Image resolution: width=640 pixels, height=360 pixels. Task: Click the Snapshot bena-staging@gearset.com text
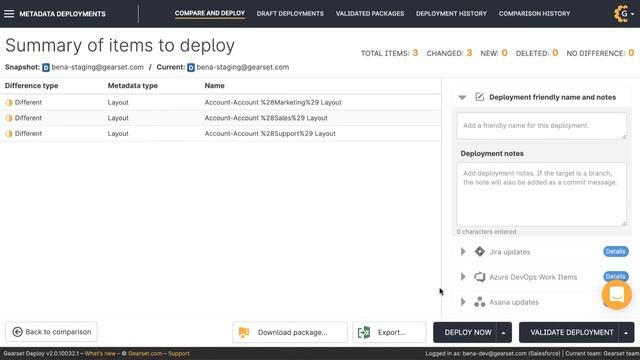(x=98, y=67)
